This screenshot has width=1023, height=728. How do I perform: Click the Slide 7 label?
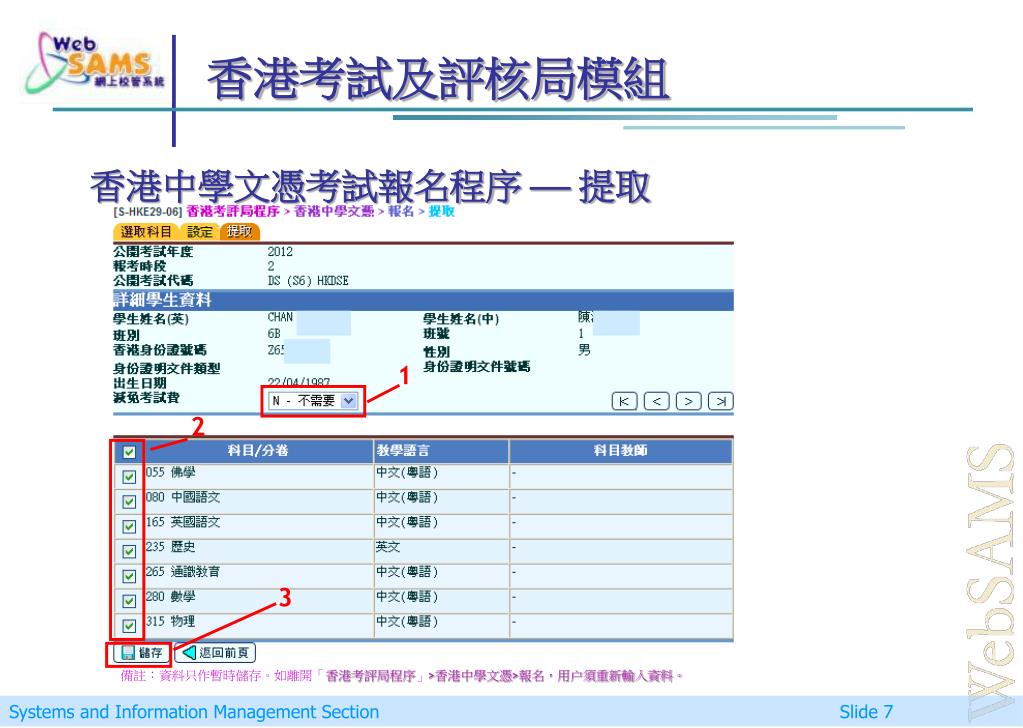point(866,712)
